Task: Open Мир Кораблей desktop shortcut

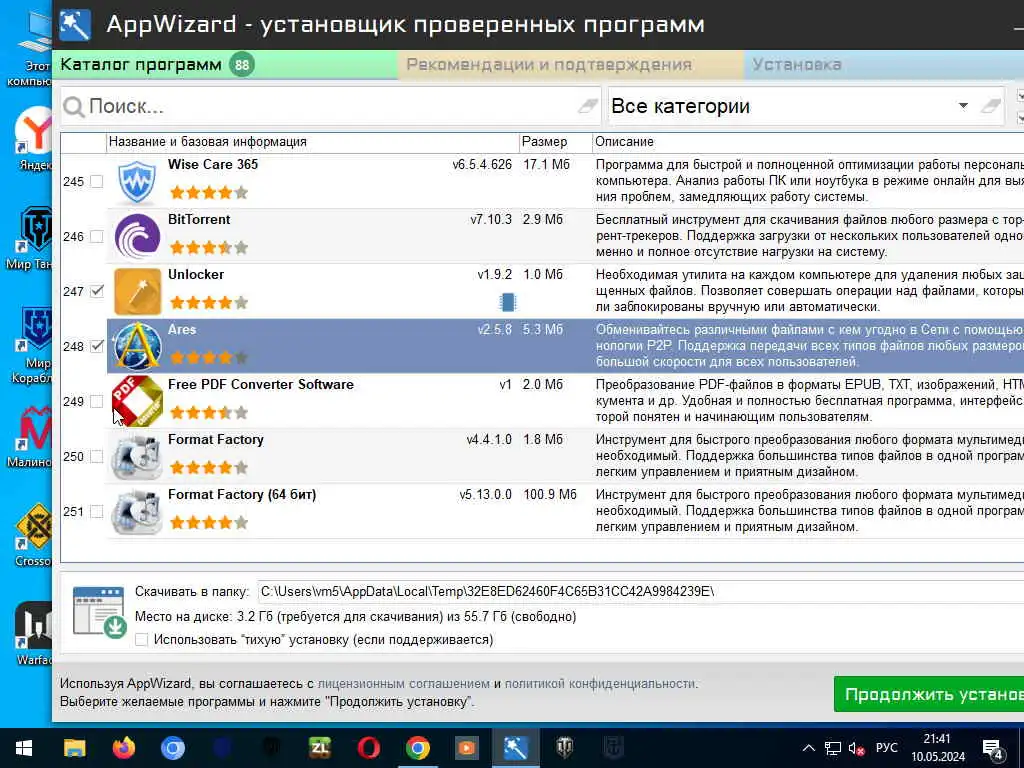Action: pyautogui.click(x=33, y=346)
